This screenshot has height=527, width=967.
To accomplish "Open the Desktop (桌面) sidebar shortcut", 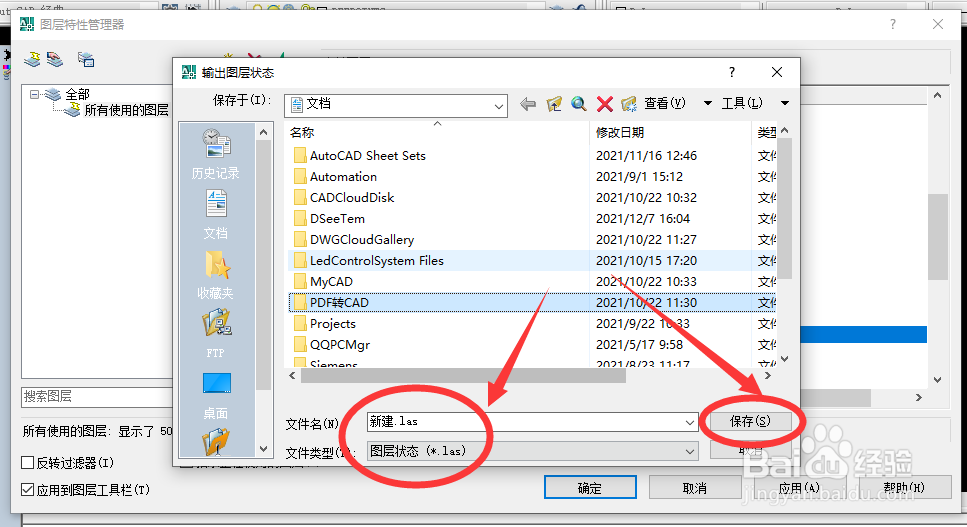I will [215, 395].
